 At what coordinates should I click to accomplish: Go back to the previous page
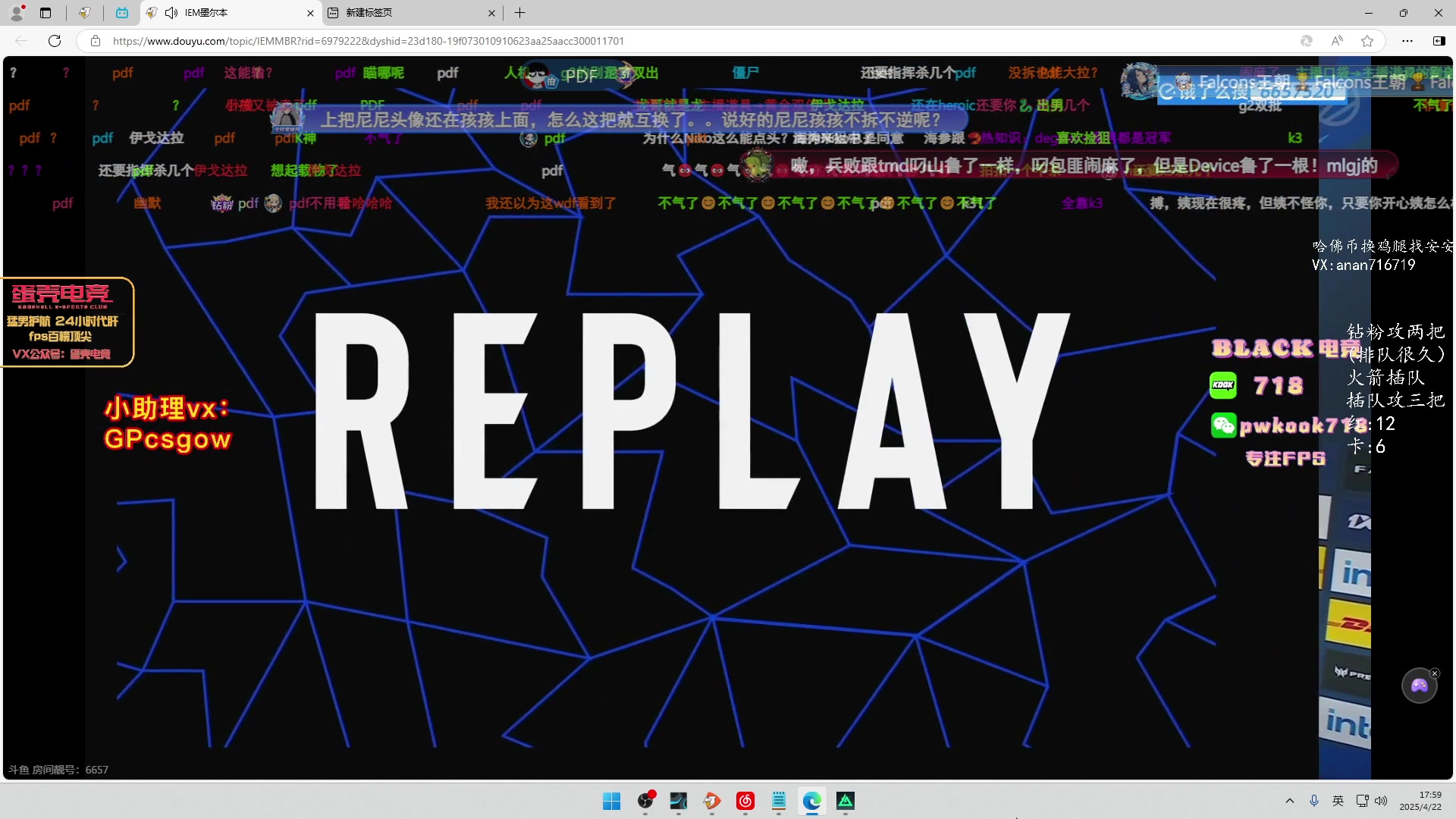pyautogui.click(x=21, y=41)
